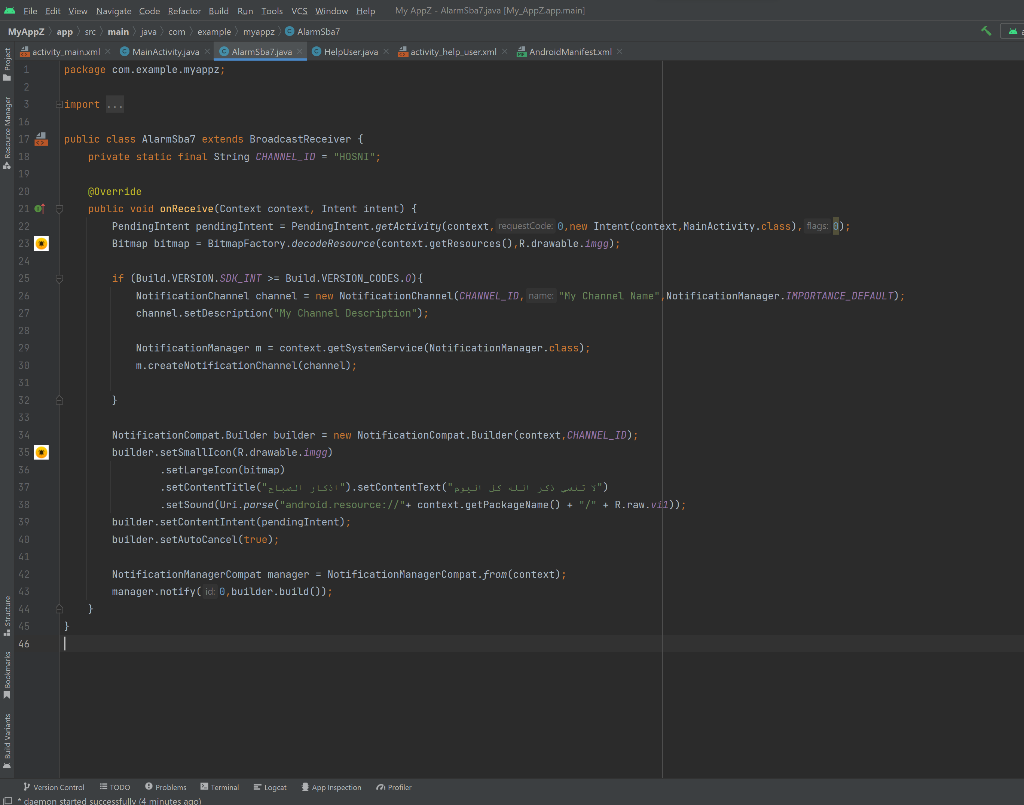Open the Project tool window
Screen dimensions: 1024x805
coord(7,57)
